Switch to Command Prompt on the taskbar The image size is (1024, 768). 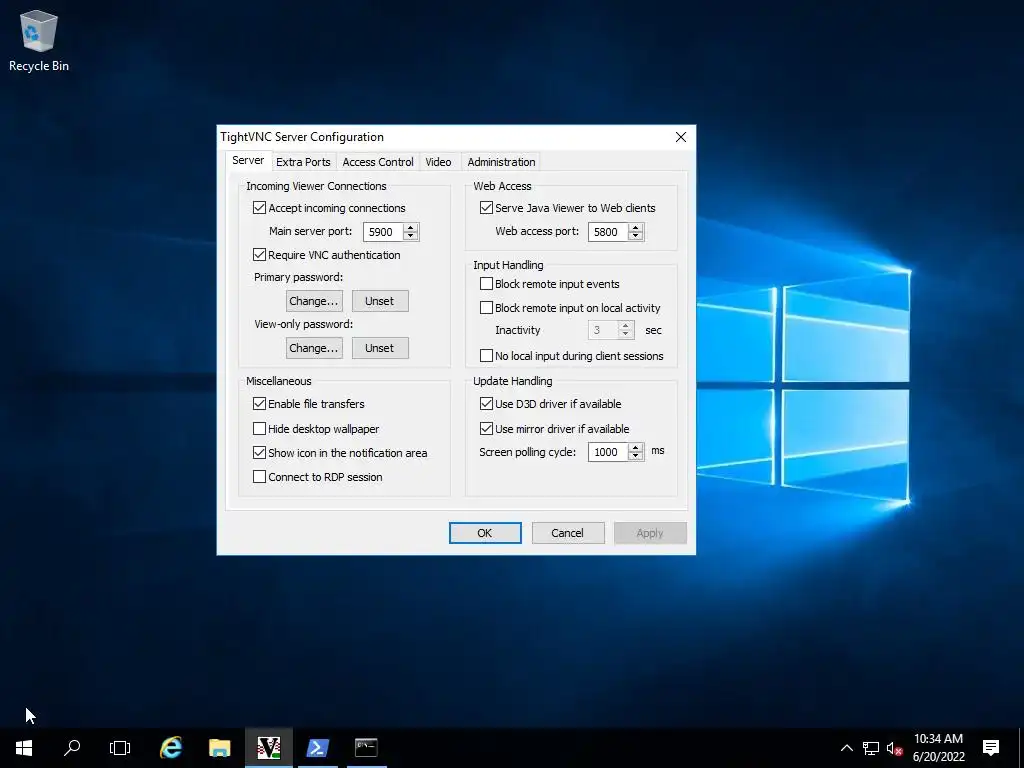click(x=366, y=748)
